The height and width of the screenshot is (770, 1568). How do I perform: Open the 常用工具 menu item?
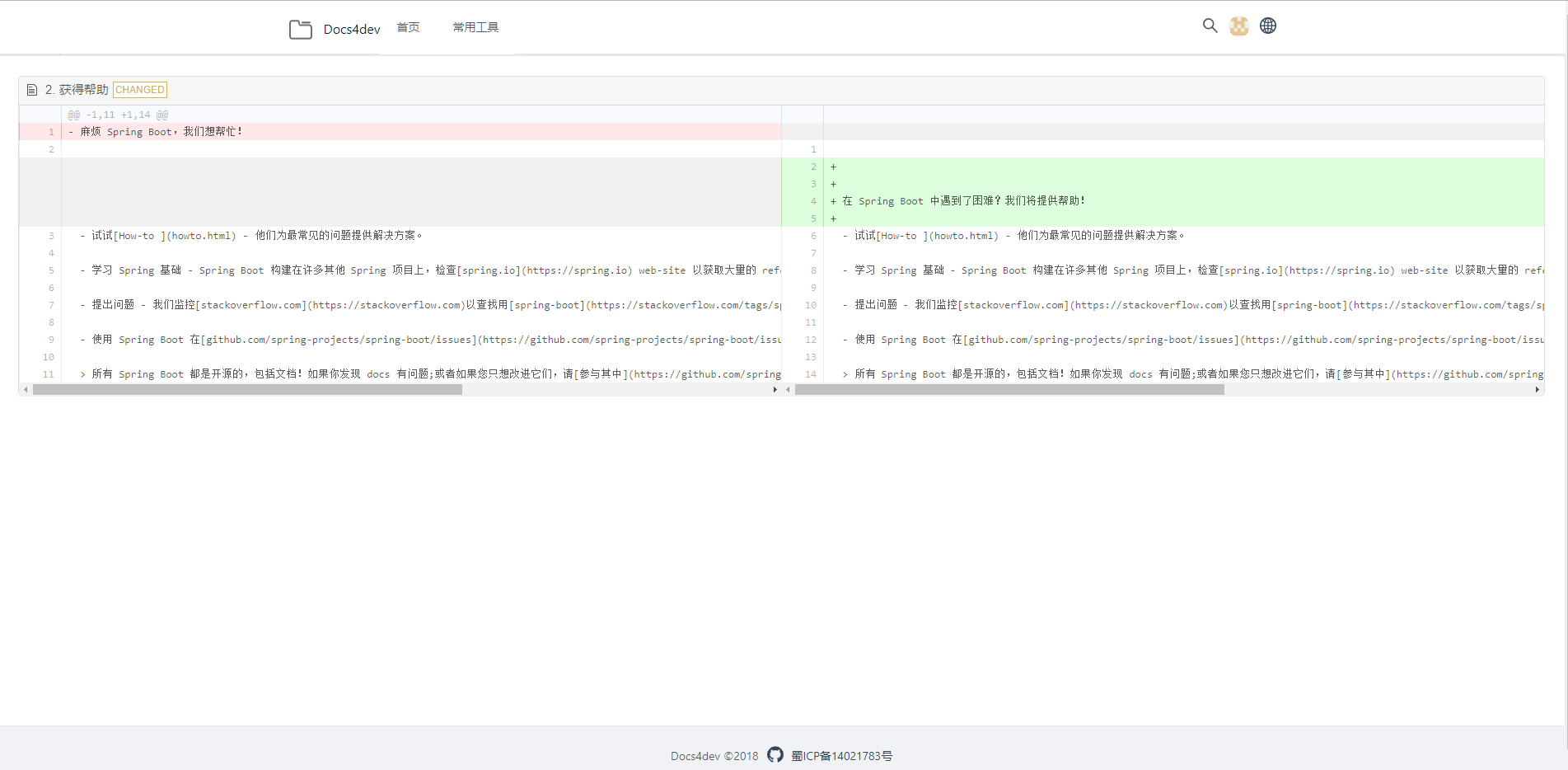click(475, 26)
